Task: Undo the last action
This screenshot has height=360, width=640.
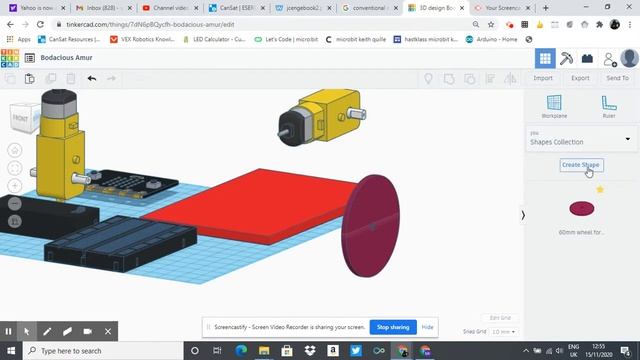Action: click(x=92, y=78)
